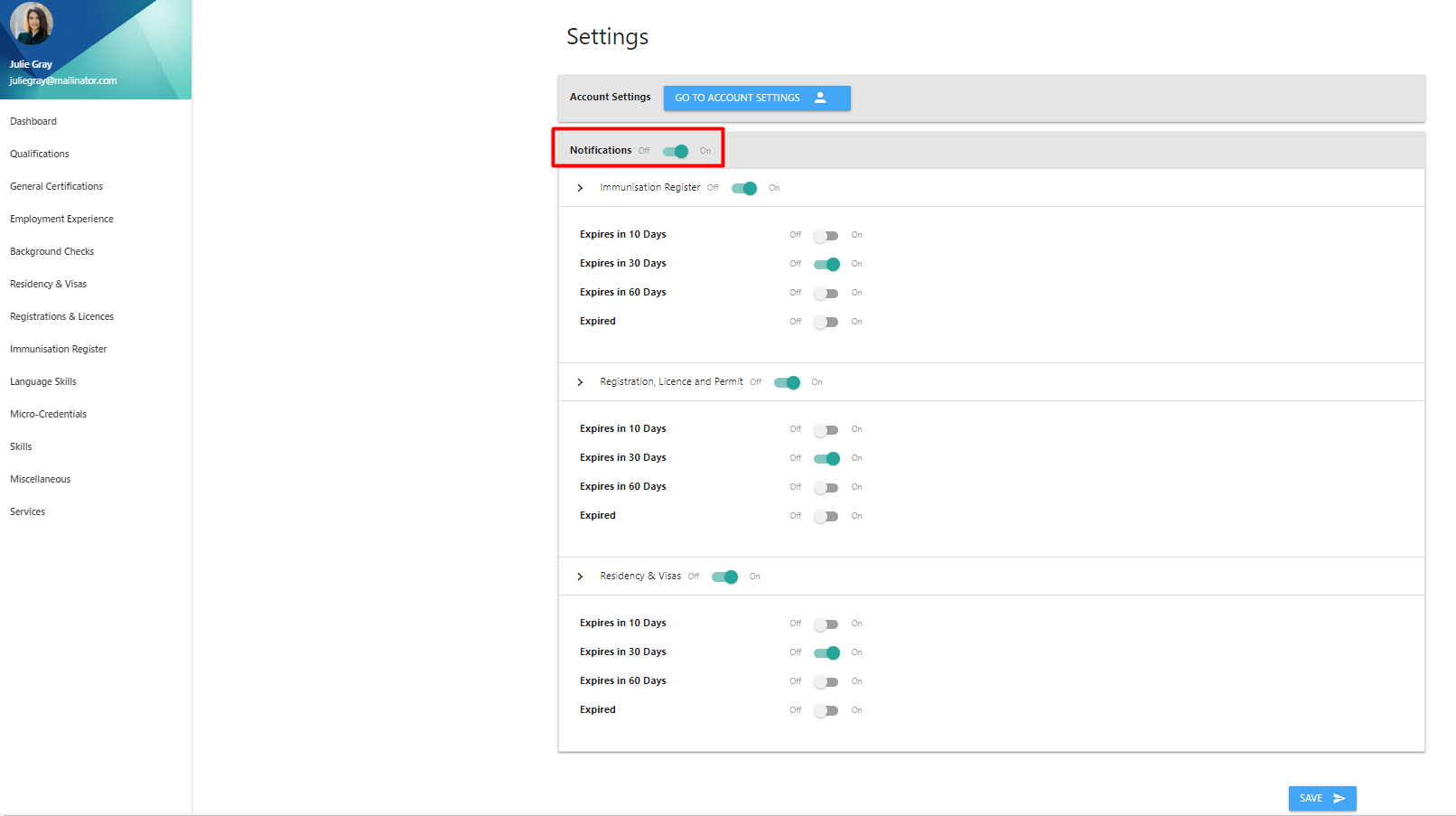This screenshot has width=1456, height=816.
Task: Disable Immunisation Register Expires in 30 Days
Action: point(826,264)
